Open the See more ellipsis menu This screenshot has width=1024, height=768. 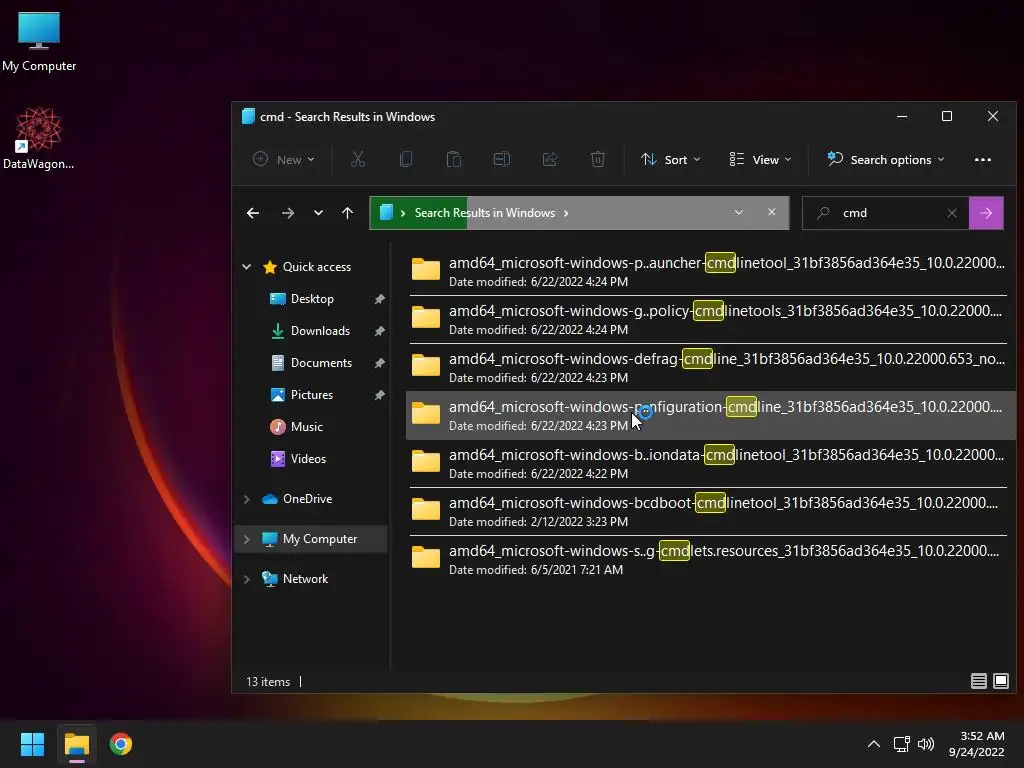tap(983, 160)
